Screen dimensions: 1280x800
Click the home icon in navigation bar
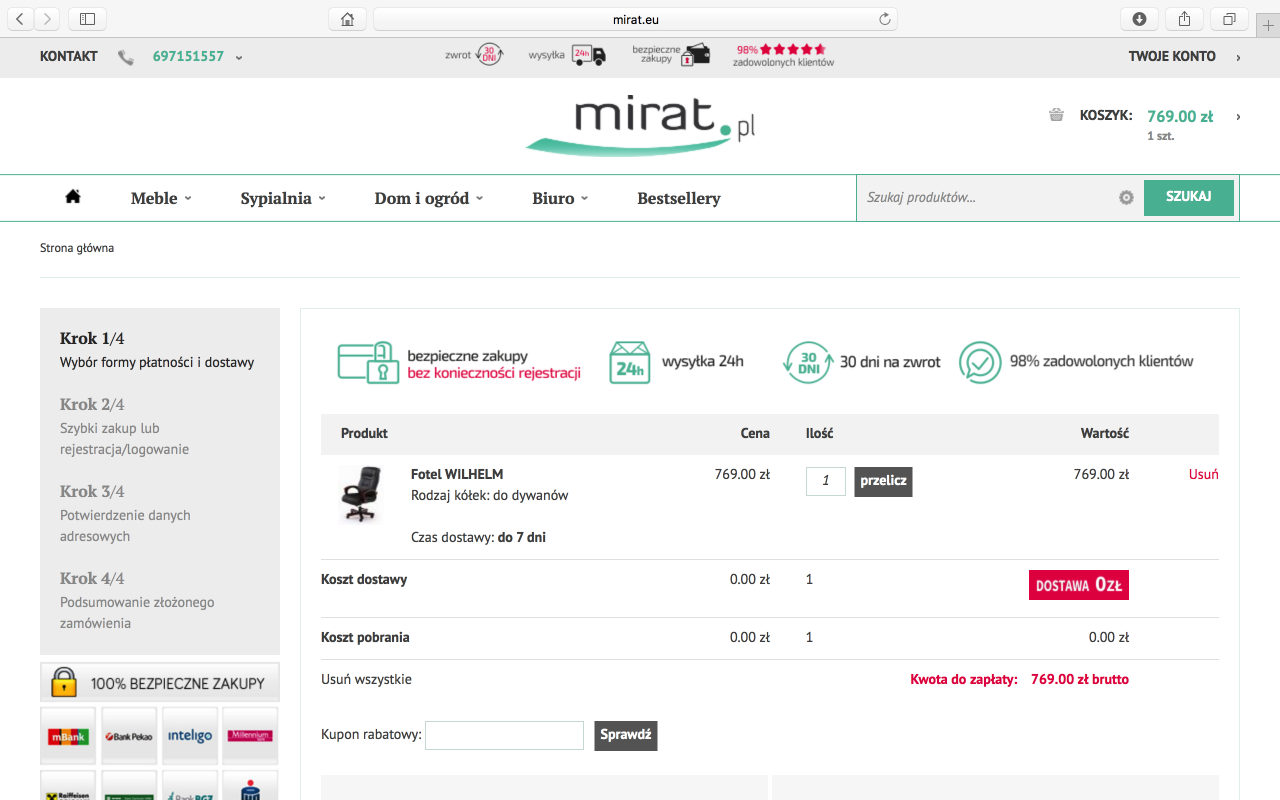click(73, 197)
